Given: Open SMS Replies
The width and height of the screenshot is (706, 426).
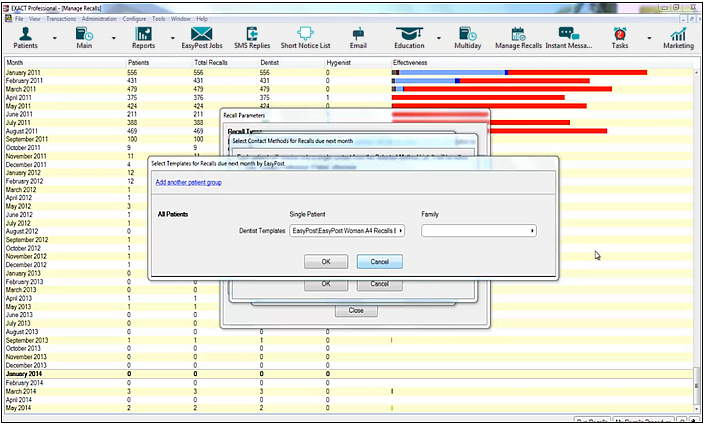Looking at the screenshot, I should [x=252, y=38].
